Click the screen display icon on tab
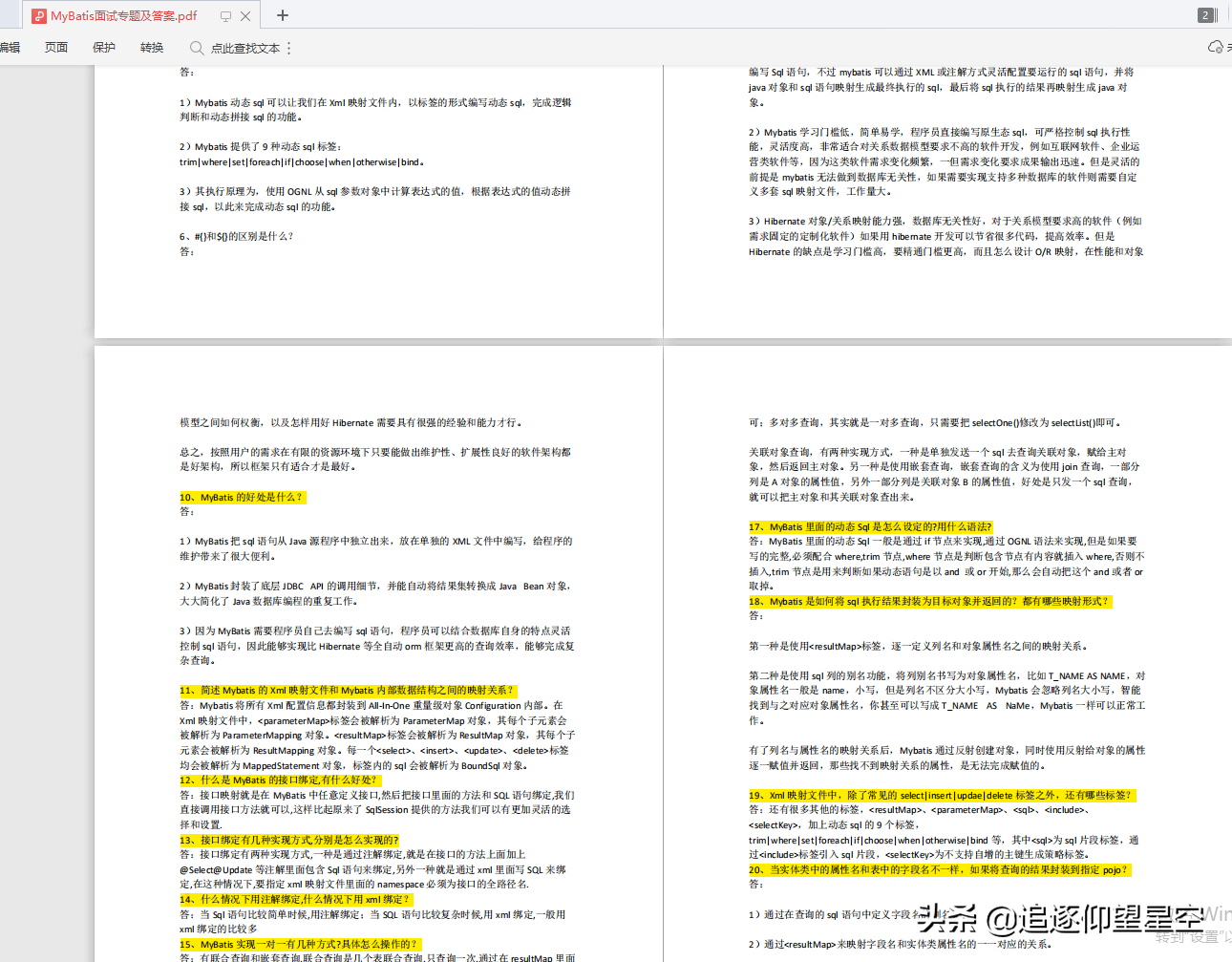 click(x=226, y=15)
